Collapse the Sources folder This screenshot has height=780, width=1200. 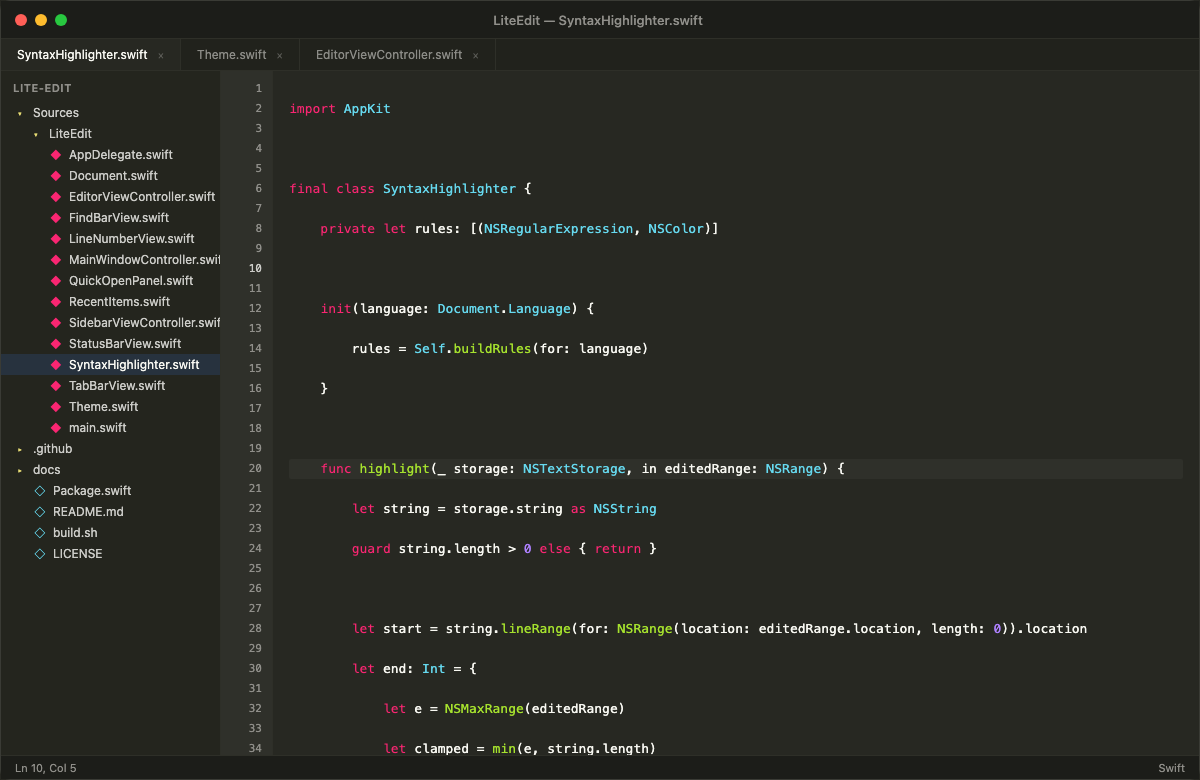(18, 112)
